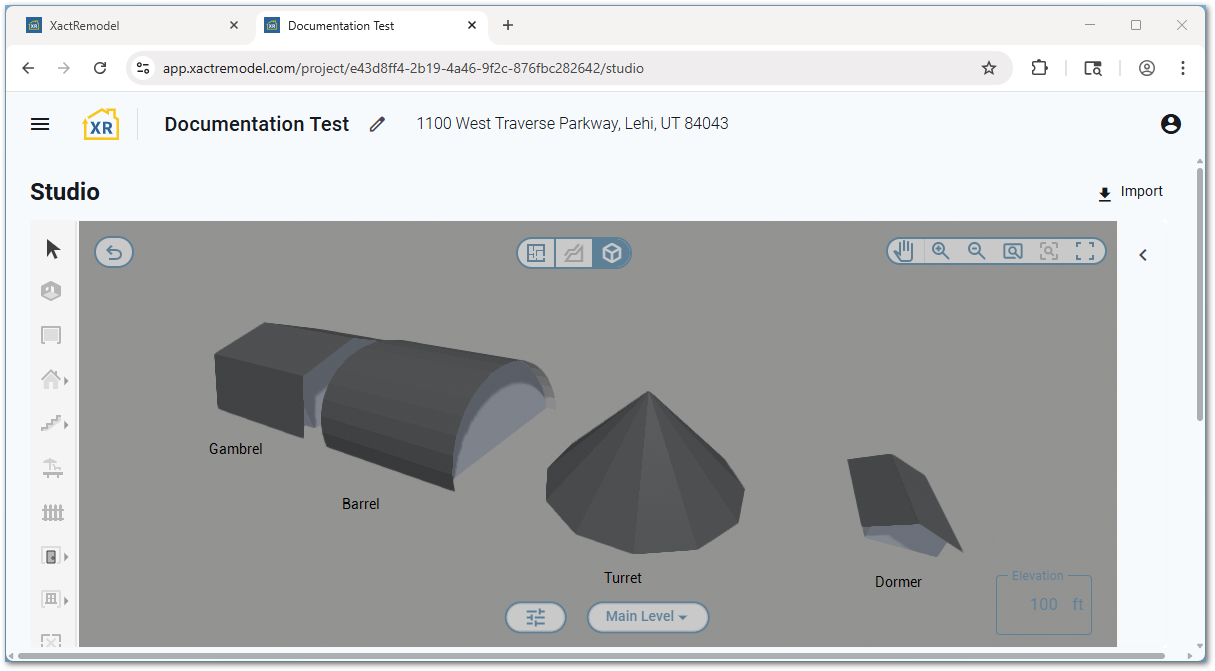1215x671 pixels.
Task: Expand the collapsed right side panel
Action: 1143,255
